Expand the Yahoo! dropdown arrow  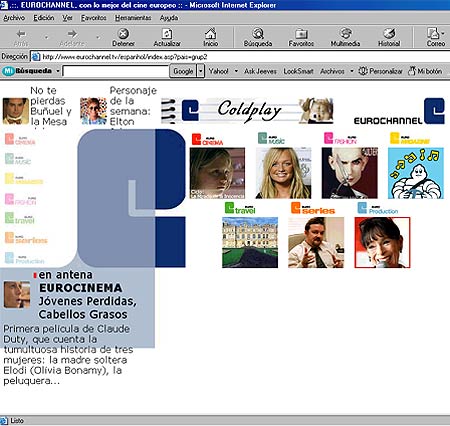coord(236,71)
